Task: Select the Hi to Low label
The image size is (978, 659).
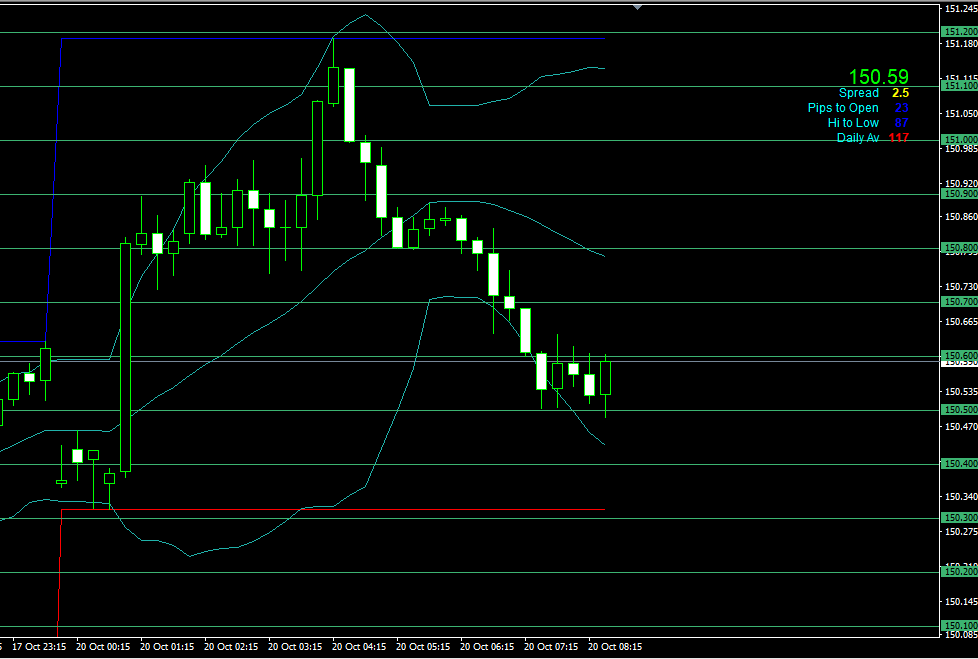Action: (853, 123)
